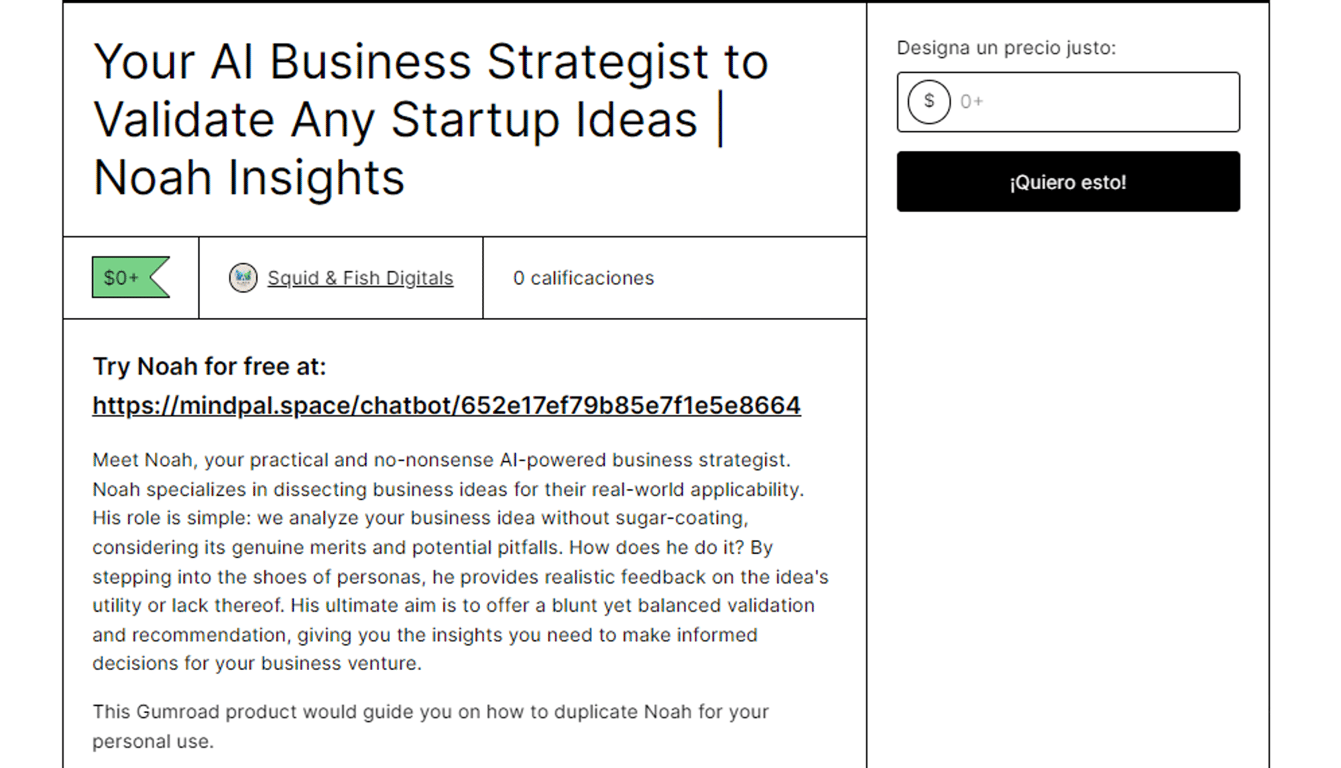This screenshot has width=1341, height=768.
Task: Open the mindpal.space chatbot URL
Action: pos(446,405)
